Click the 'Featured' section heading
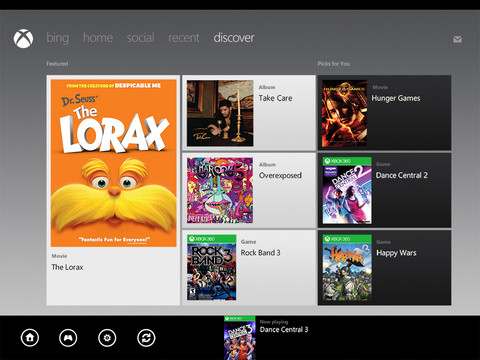480x360 pixels. (57, 63)
